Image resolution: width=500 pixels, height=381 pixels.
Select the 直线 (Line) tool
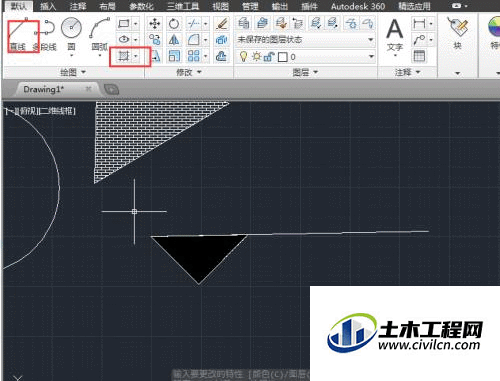point(18,35)
